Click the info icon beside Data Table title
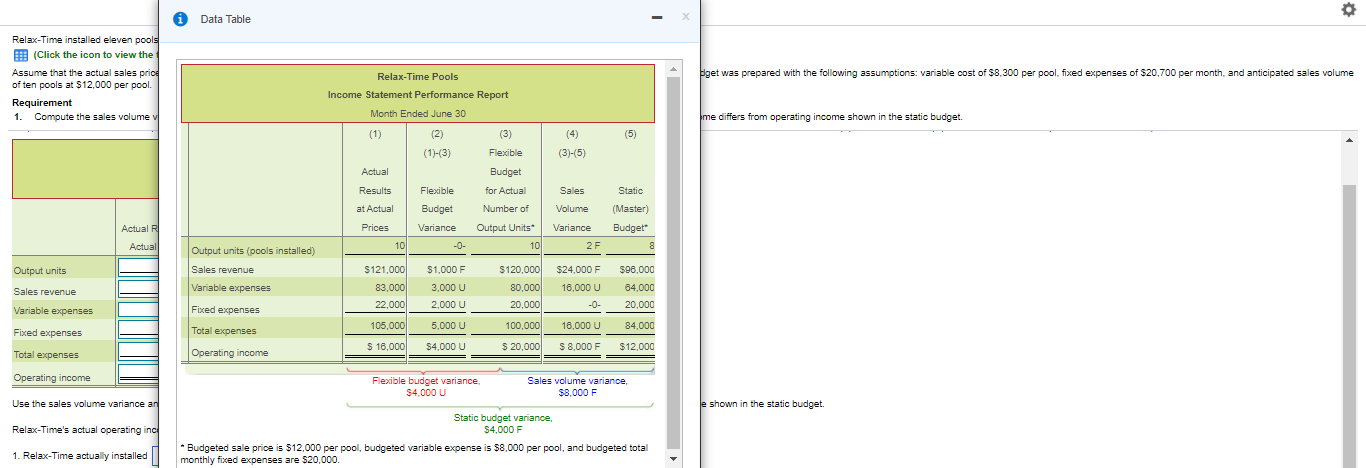 [x=180, y=19]
